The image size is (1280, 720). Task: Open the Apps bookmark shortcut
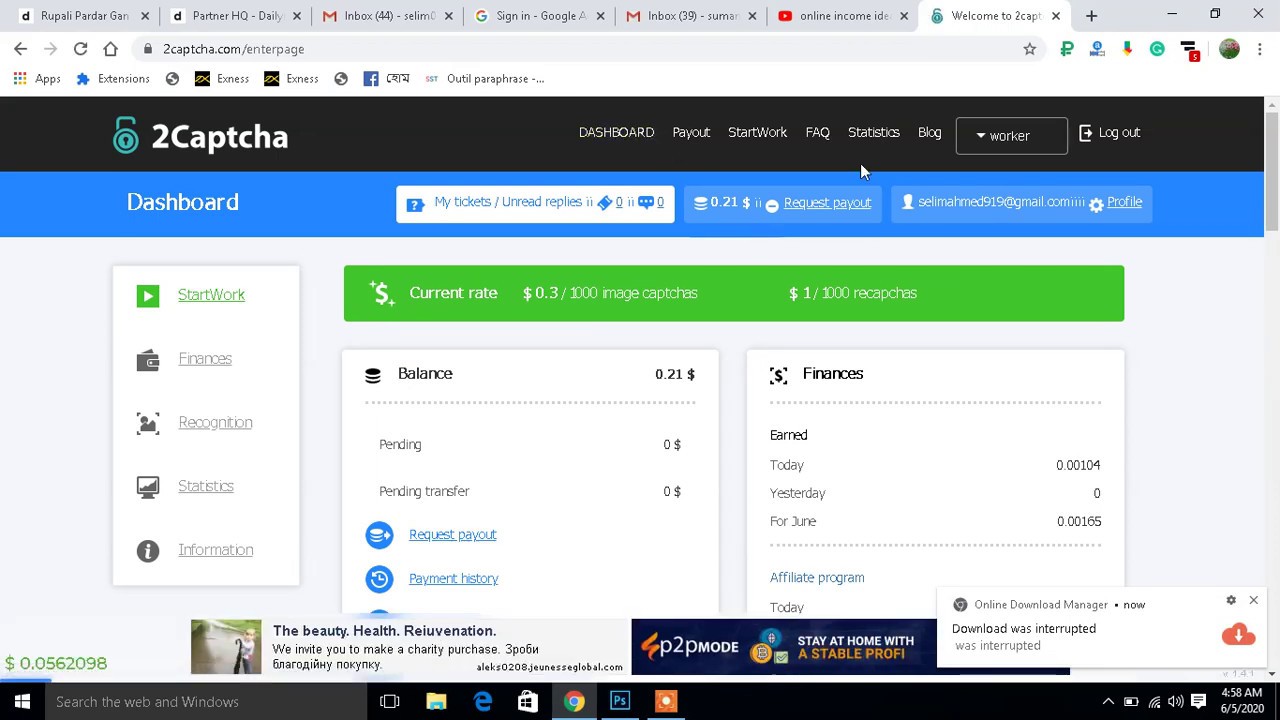pos(37,79)
